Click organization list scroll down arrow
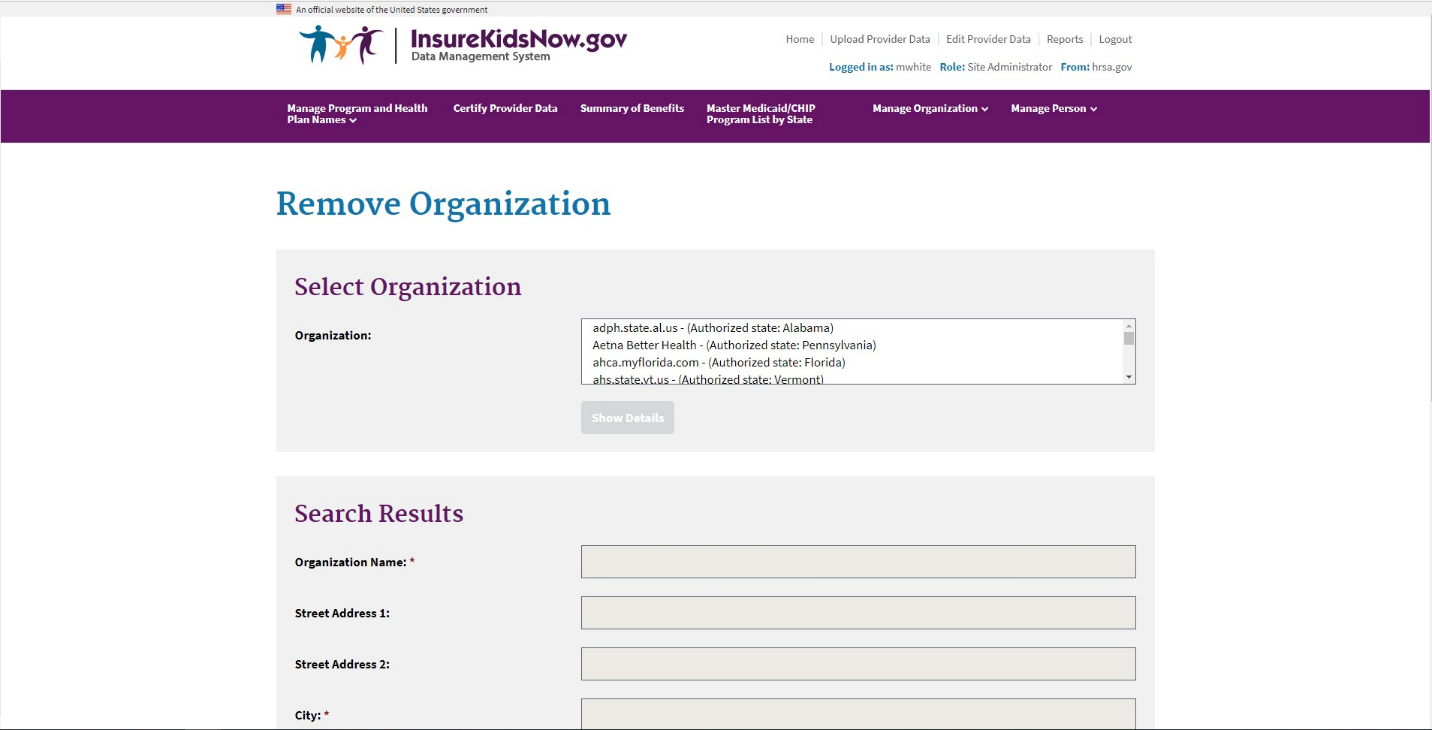Viewport: 1432px width, 730px height. pos(1129,377)
